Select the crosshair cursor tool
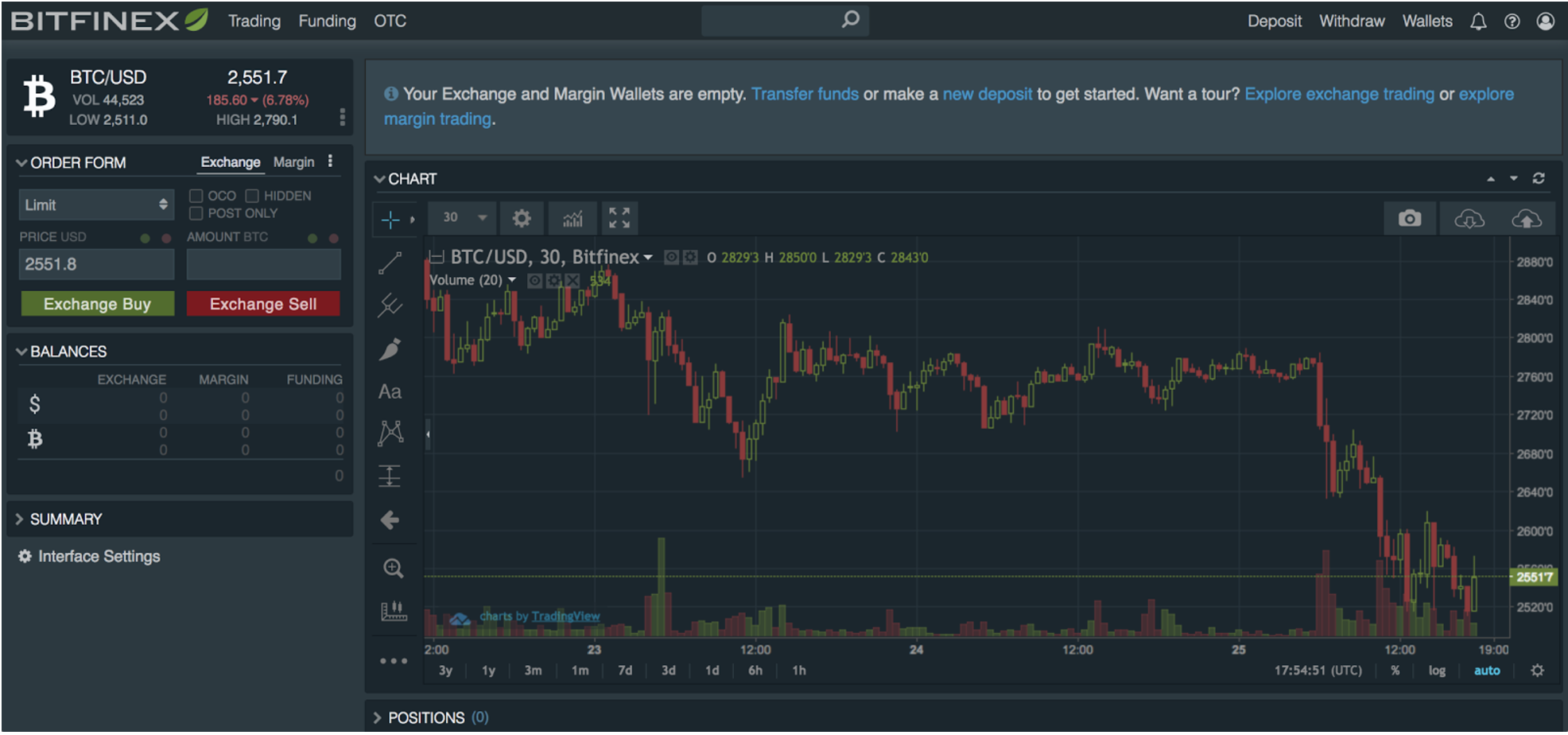The image size is (1568, 735). click(390, 219)
